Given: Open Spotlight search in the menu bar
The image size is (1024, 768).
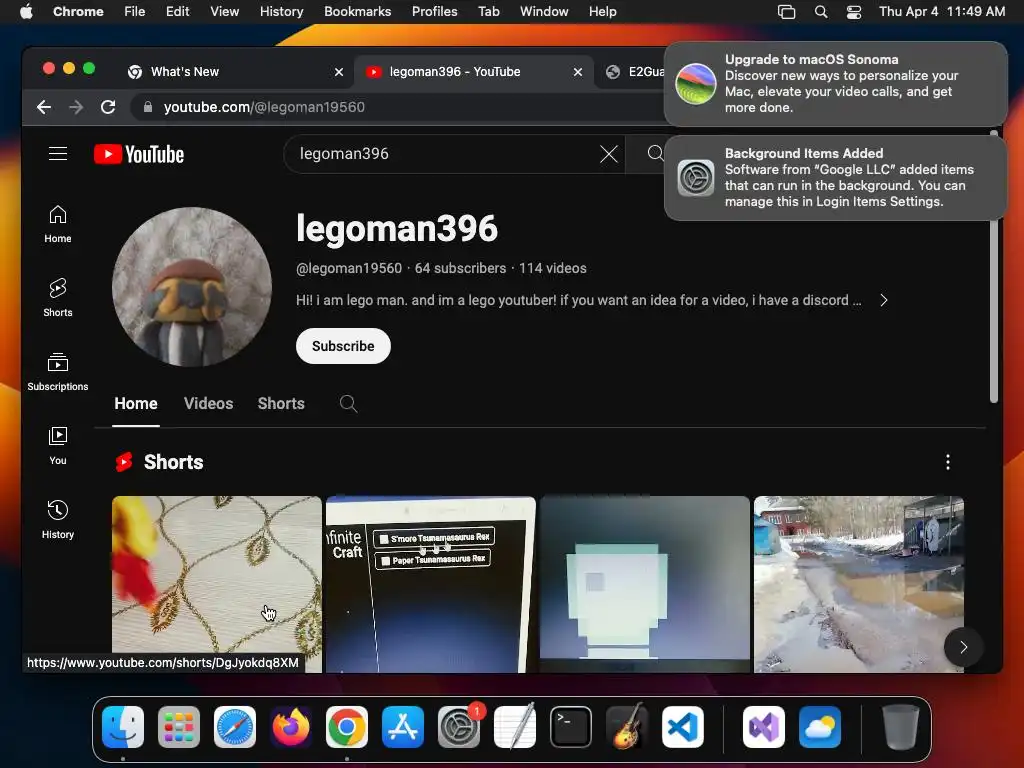Looking at the screenshot, I should 821,12.
